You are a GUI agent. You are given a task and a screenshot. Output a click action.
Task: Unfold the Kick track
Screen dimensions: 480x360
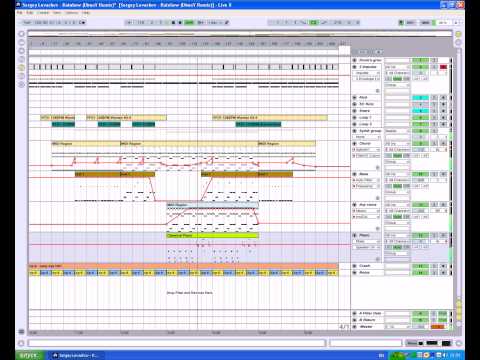[355, 98]
